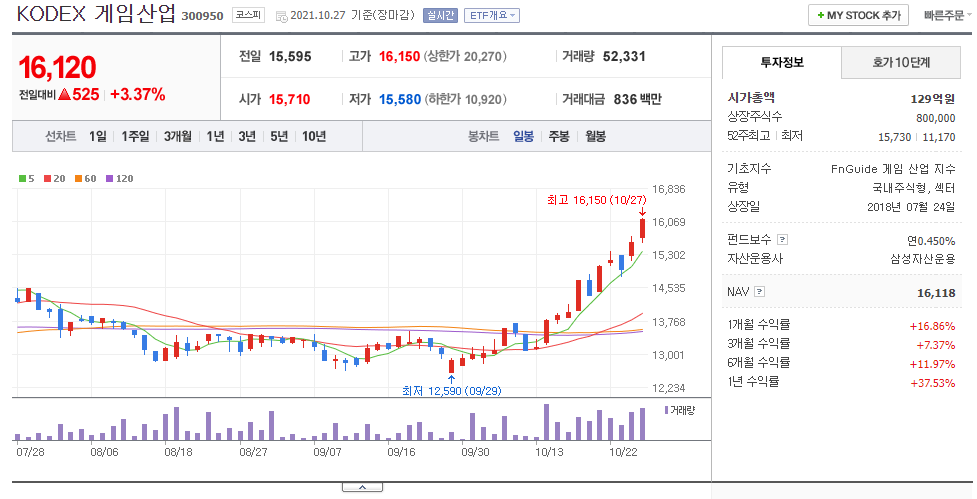Click the 실시간 badge
977x499 pixels.
440,16
